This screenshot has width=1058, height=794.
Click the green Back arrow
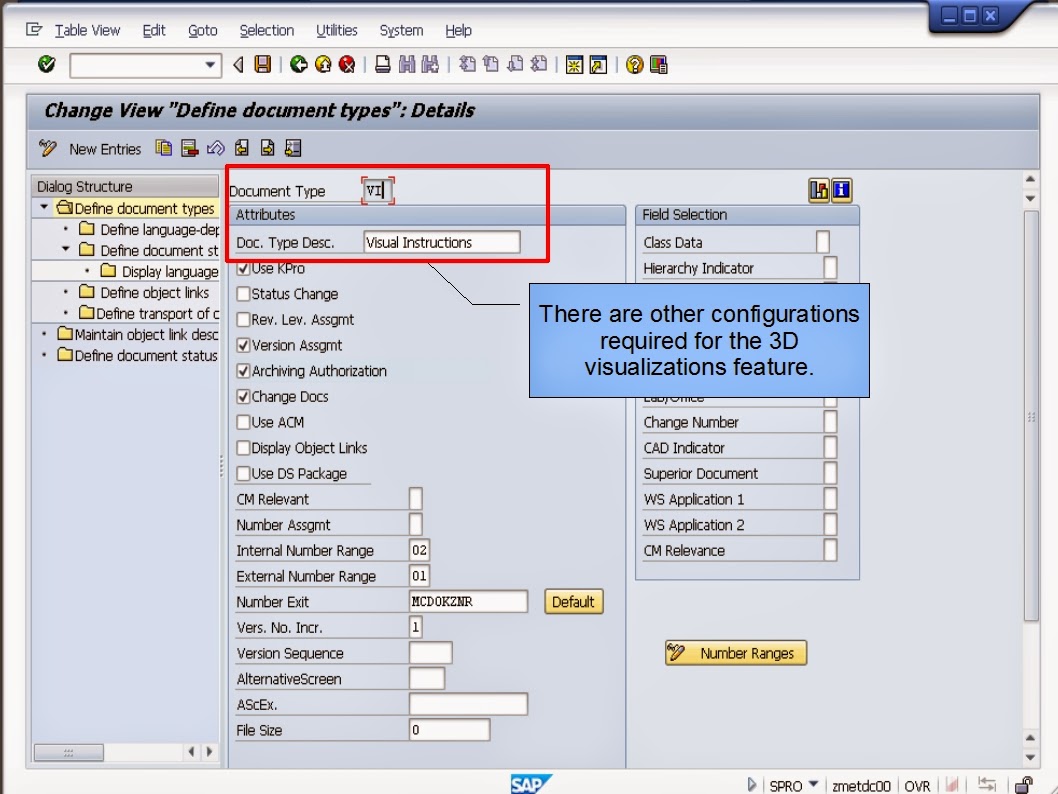[302, 66]
